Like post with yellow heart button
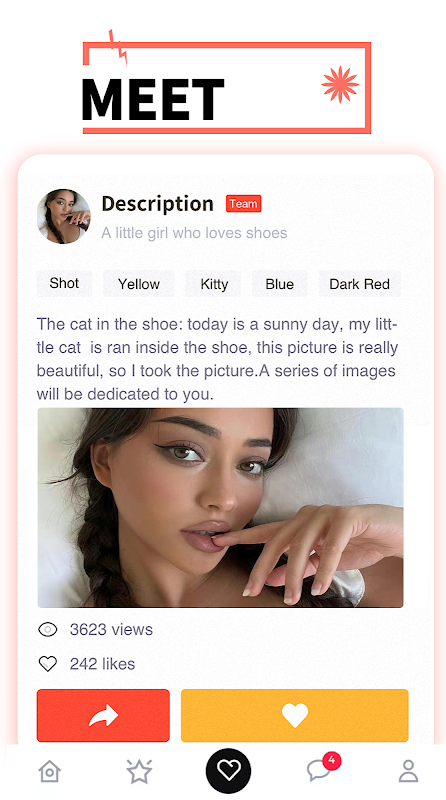The image size is (446, 800). (295, 715)
